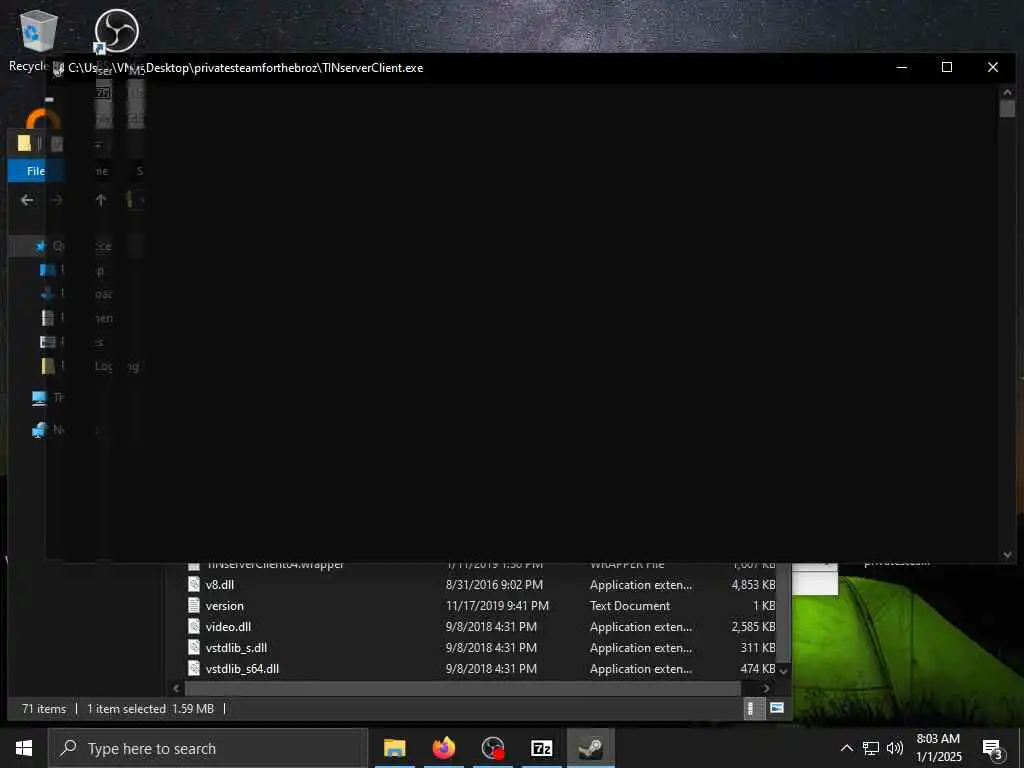Click the v8.dll file name

click(220, 584)
